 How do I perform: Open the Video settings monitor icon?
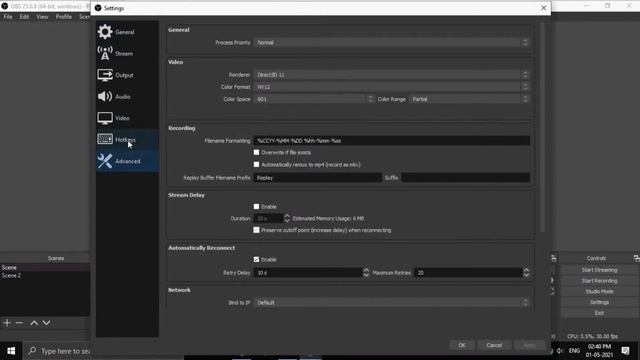[105, 118]
